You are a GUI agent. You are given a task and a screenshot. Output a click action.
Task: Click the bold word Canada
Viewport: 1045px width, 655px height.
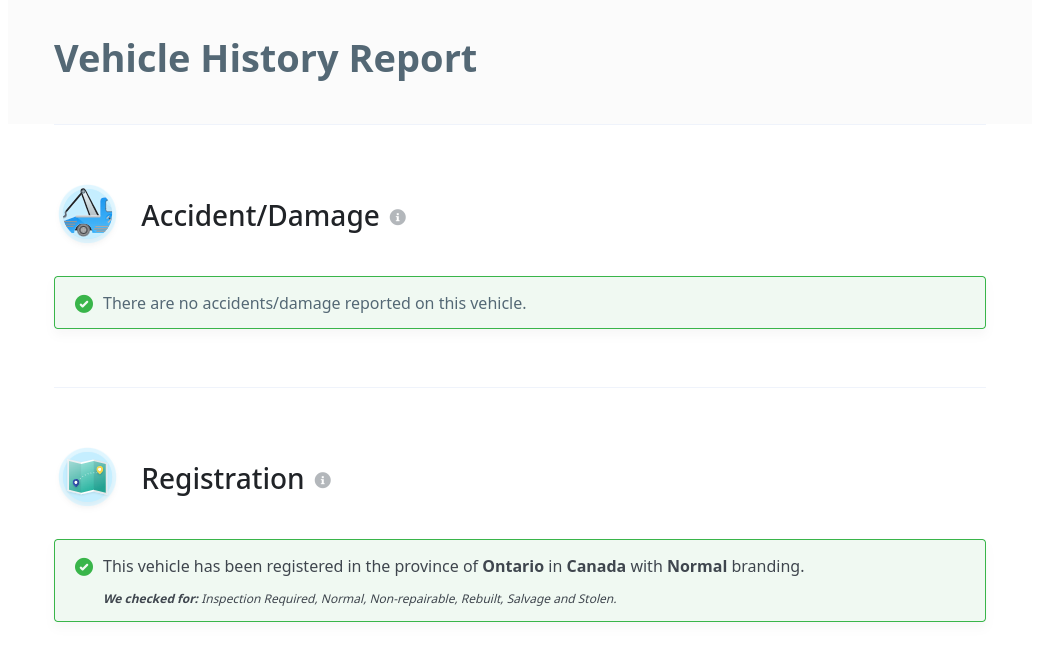(596, 566)
